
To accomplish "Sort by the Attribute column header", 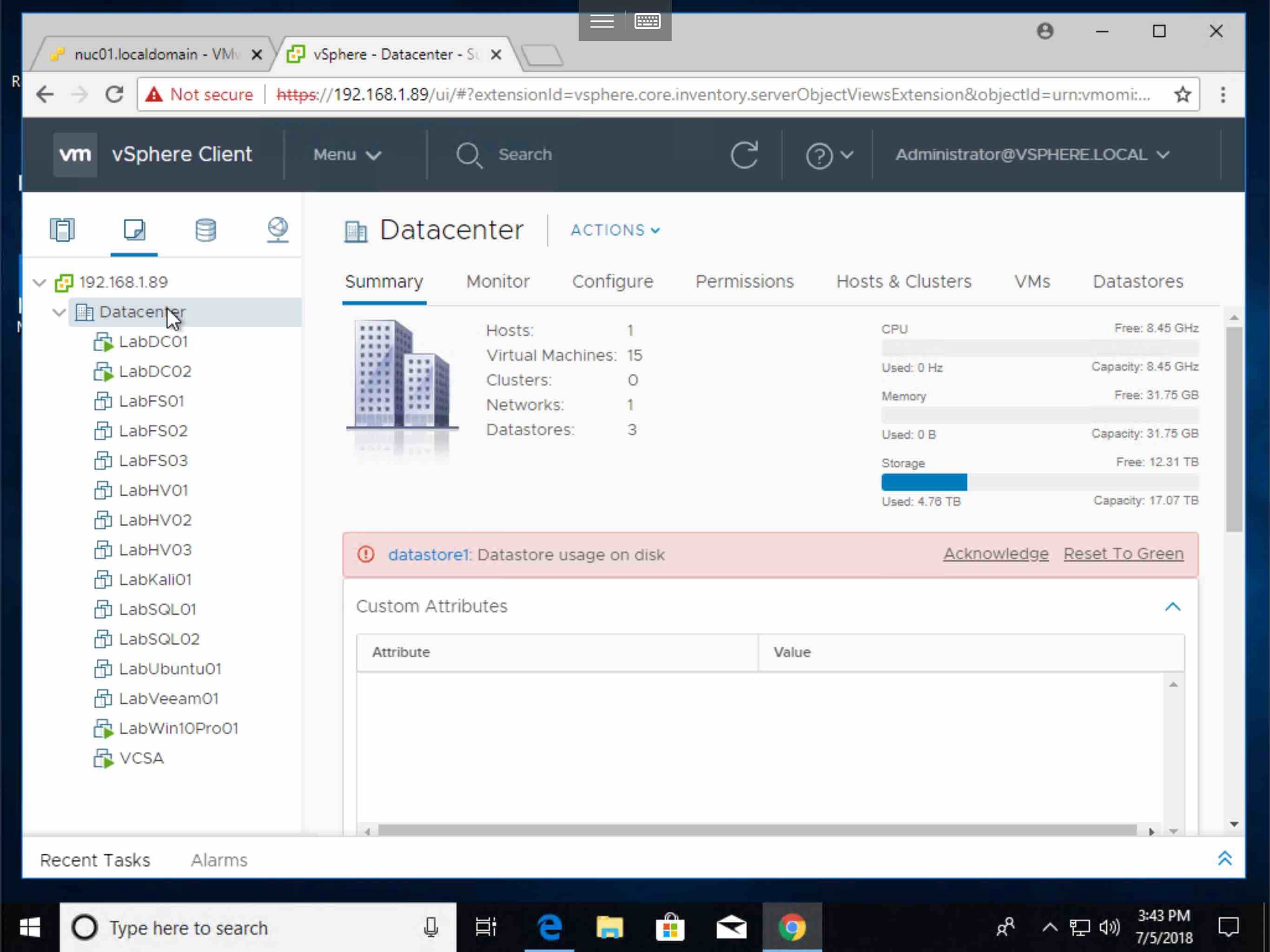I will point(557,653).
